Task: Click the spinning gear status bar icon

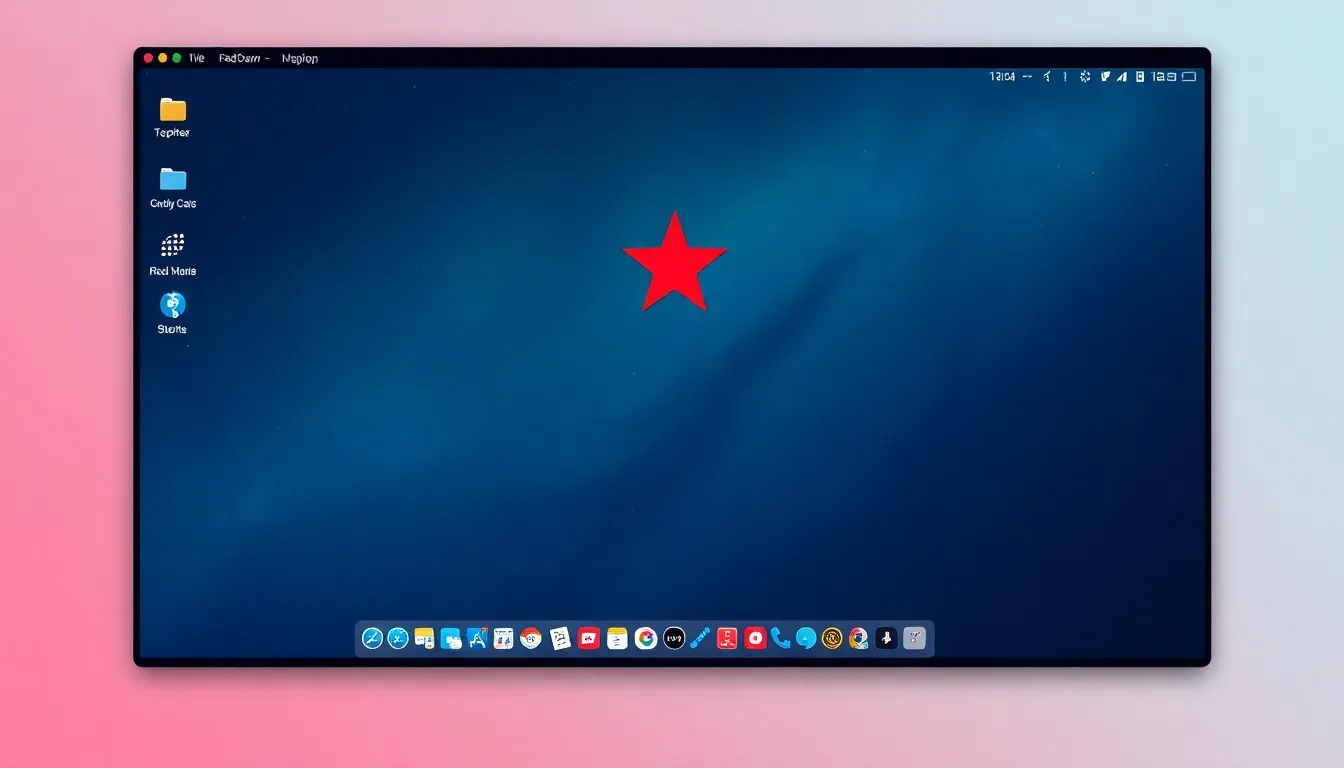Action: click(x=1085, y=77)
